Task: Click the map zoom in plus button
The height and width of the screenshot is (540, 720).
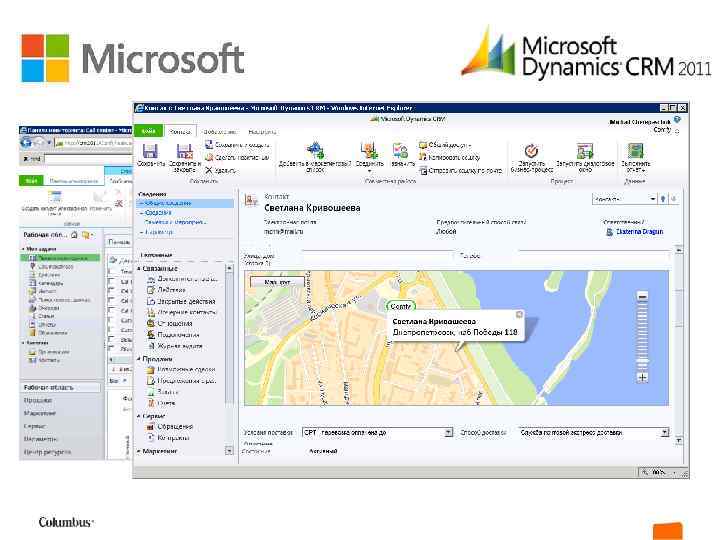Action: pyautogui.click(x=642, y=377)
